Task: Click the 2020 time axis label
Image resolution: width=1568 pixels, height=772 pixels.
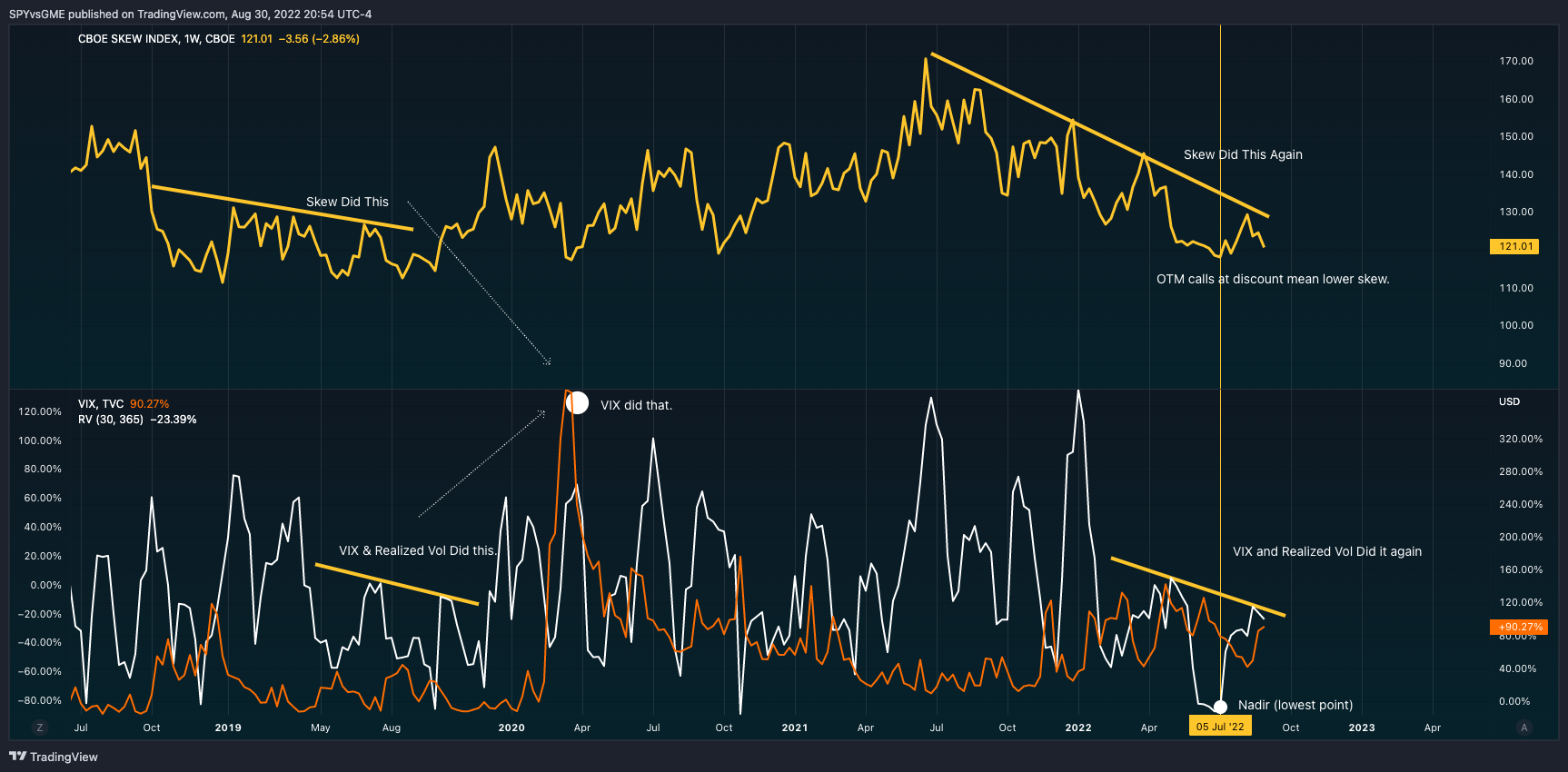Action: click(x=511, y=727)
